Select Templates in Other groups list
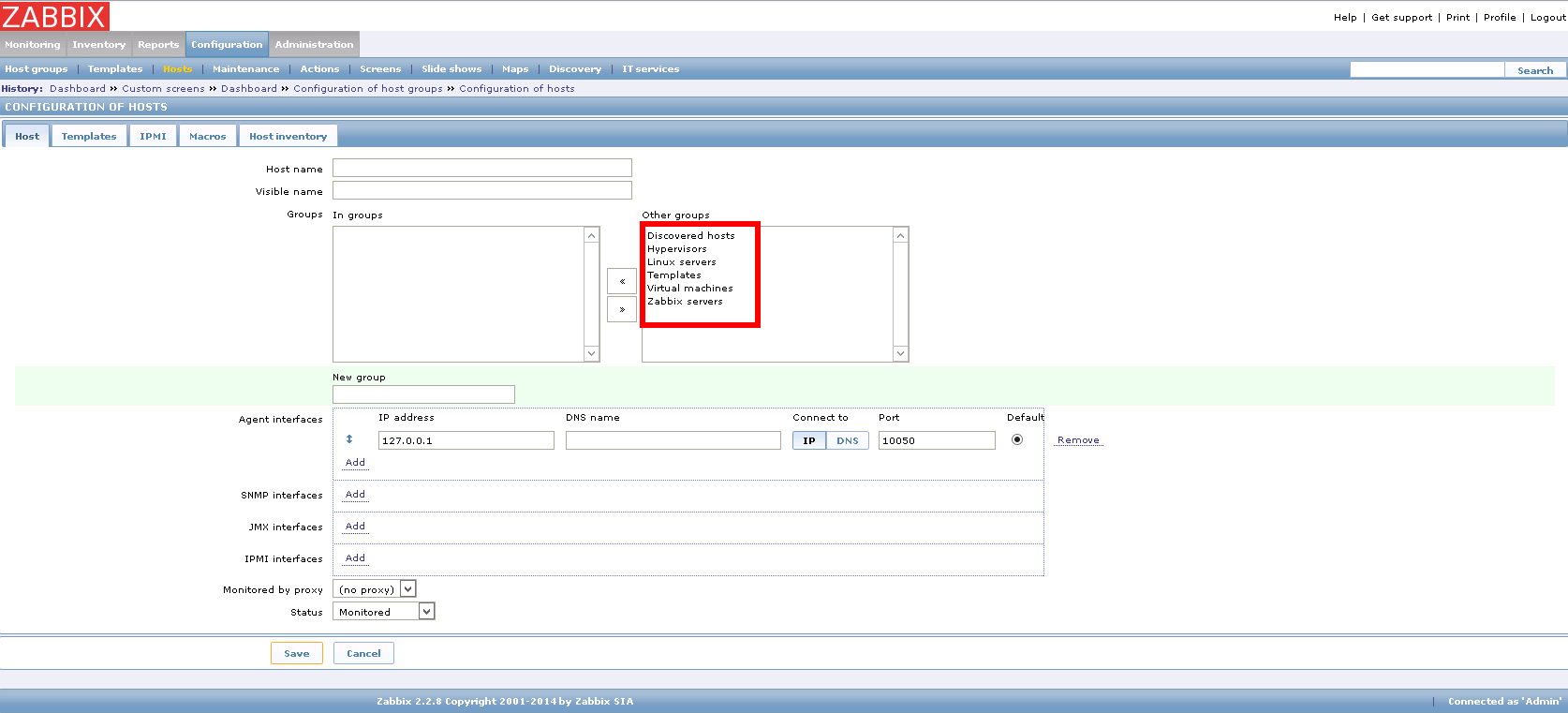1568x713 pixels. (x=674, y=275)
